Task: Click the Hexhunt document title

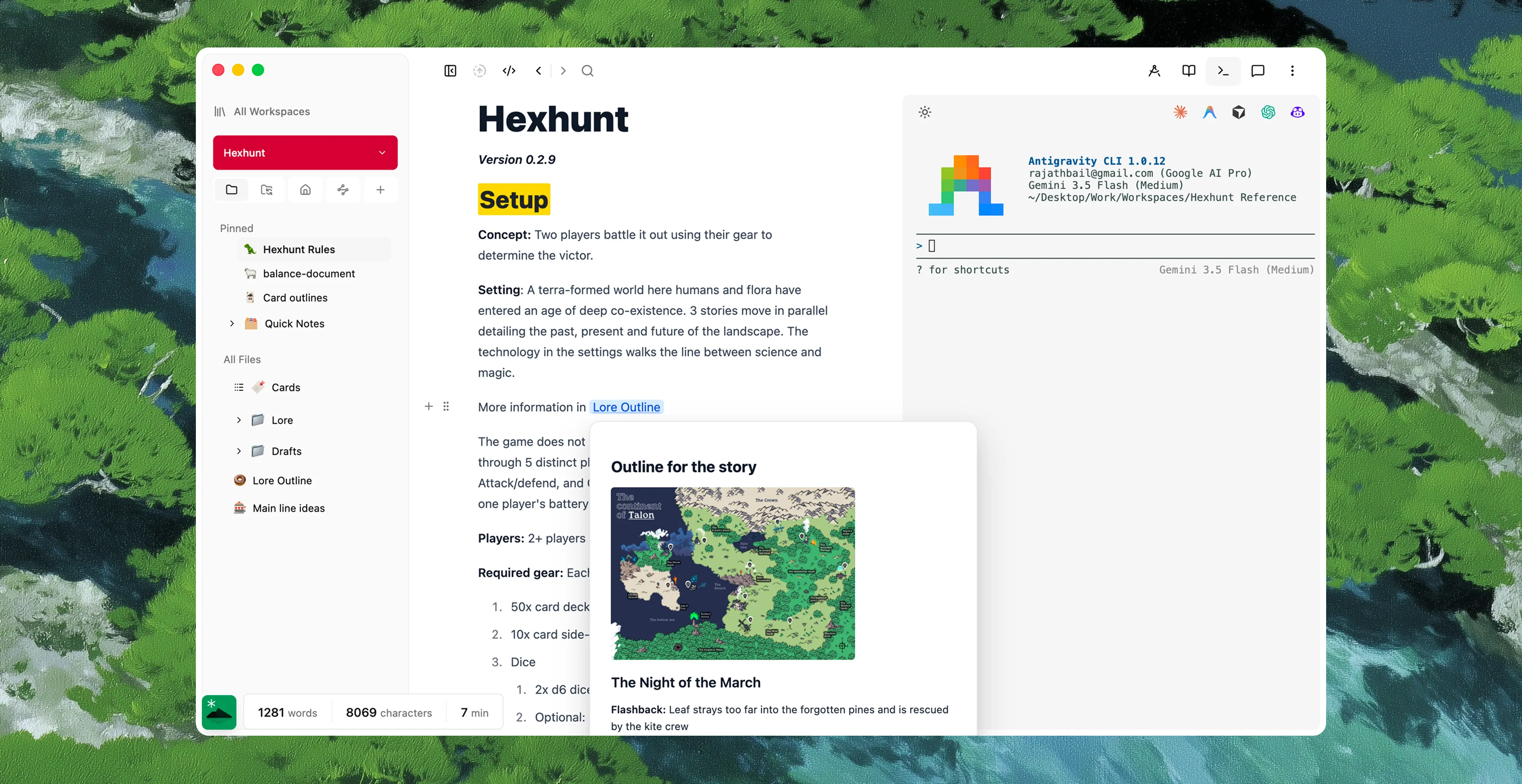Action: (553, 119)
